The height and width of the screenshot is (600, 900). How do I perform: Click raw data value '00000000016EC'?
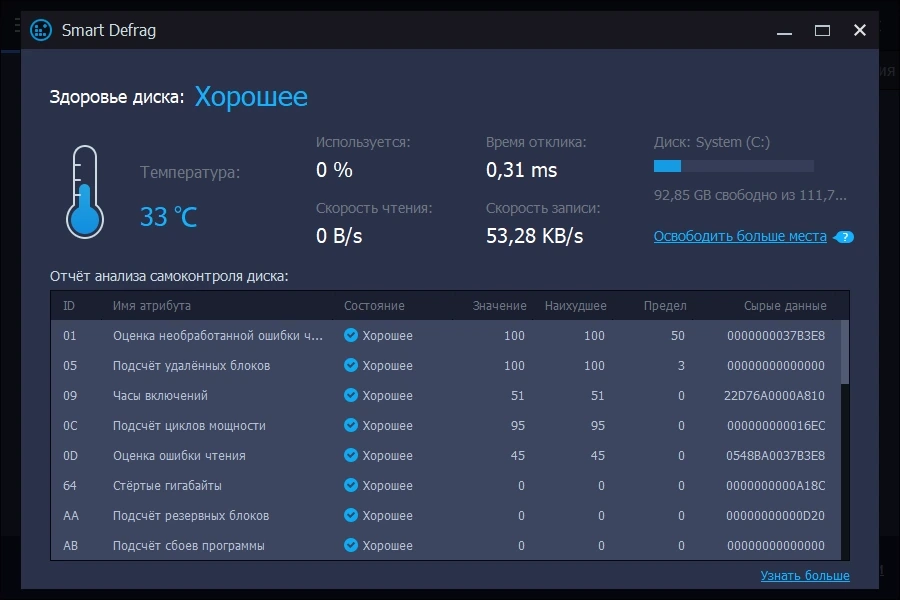point(776,425)
